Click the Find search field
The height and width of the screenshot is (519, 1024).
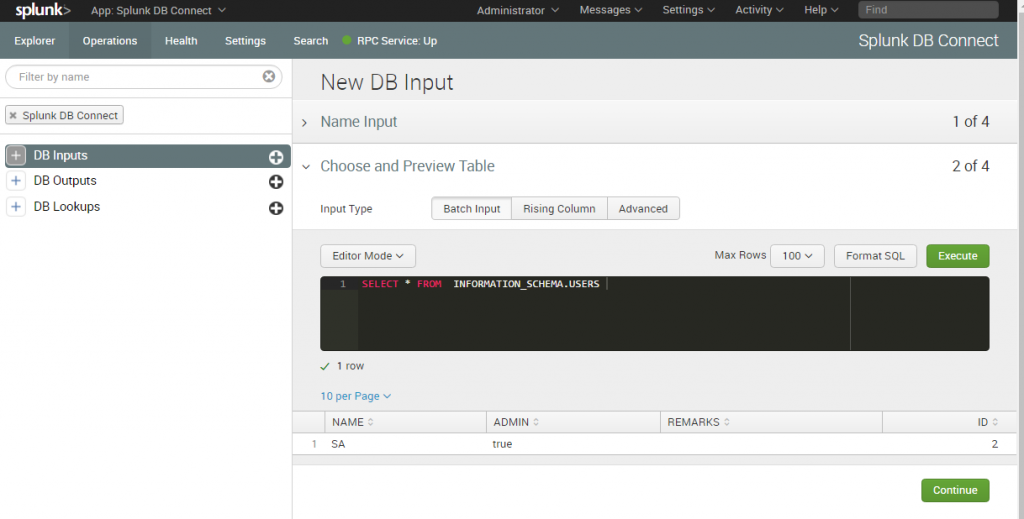[928, 10]
